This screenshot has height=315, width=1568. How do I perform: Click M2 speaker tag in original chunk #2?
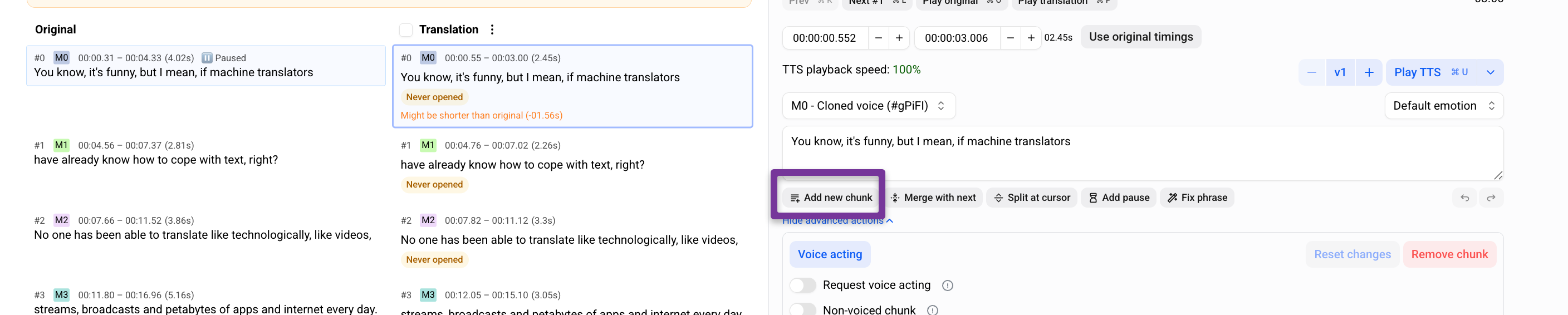click(61, 220)
